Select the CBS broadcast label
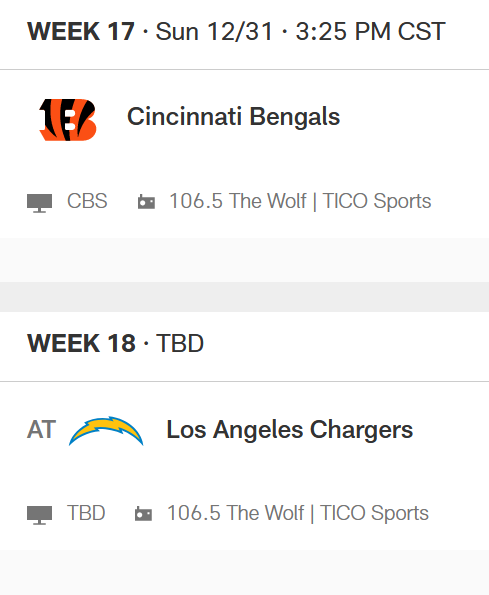This screenshot has width=489, height=595. [87, 201]
